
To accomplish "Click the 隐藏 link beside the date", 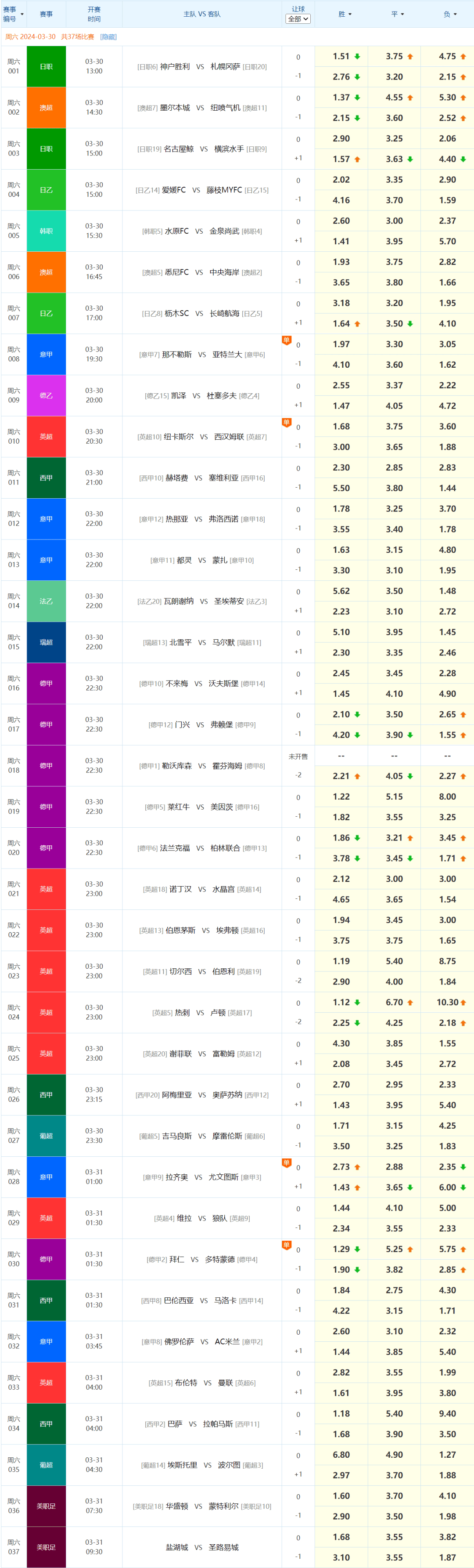I will point(109,37).
